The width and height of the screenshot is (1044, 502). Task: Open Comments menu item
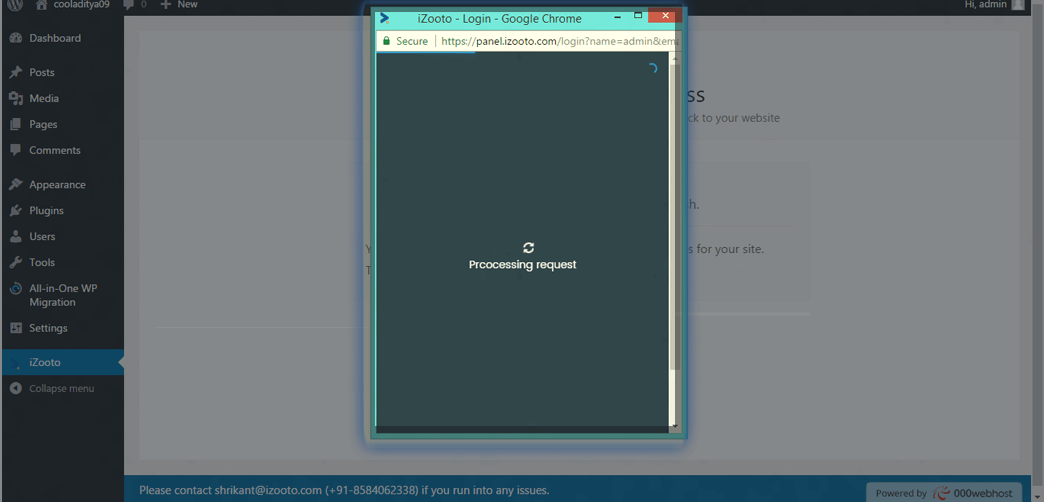(55, 150)
